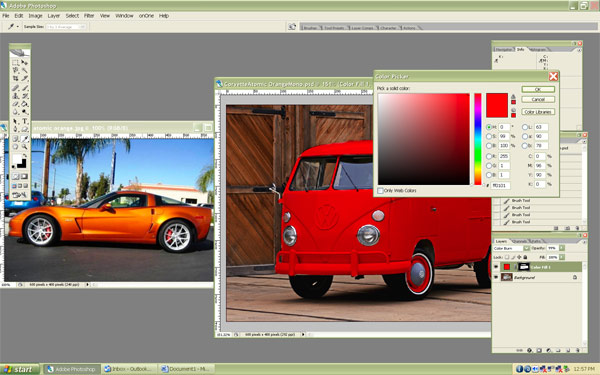Switch to the Channels tab

pyautogui.click(x=519, y=241)
